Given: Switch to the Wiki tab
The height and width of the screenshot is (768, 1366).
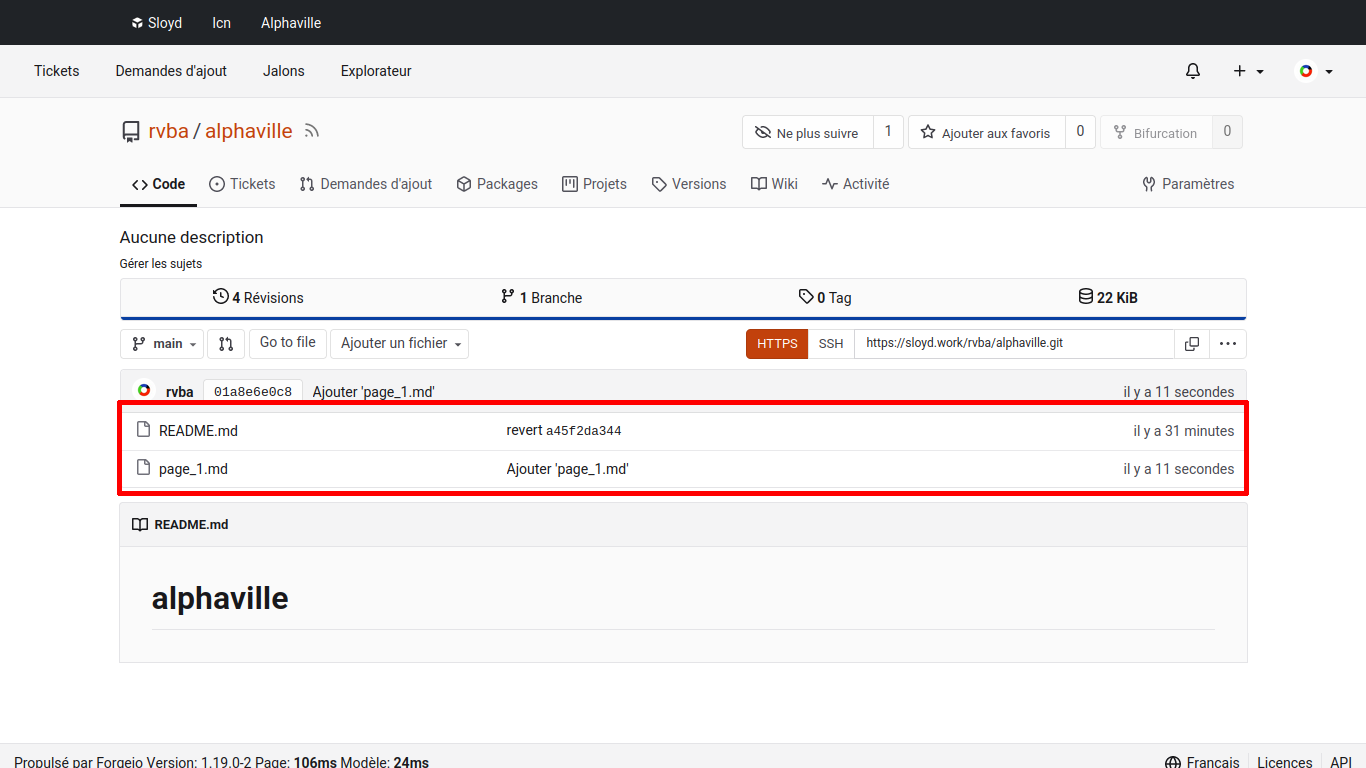Looking at the screenshot, I should (774, 184).
